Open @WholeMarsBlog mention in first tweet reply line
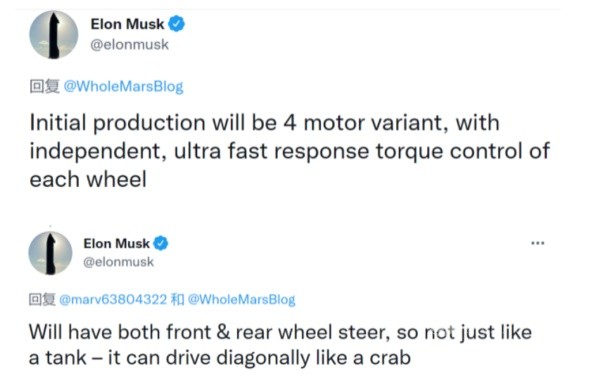 pos(123,86)
